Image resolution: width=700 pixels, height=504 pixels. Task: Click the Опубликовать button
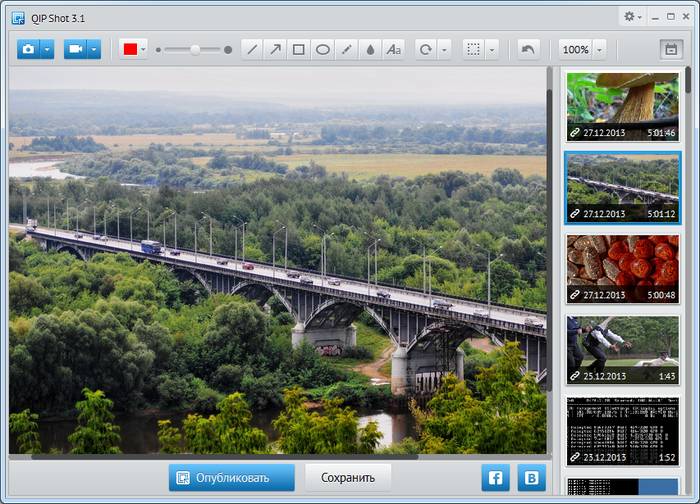coord(231,477)
